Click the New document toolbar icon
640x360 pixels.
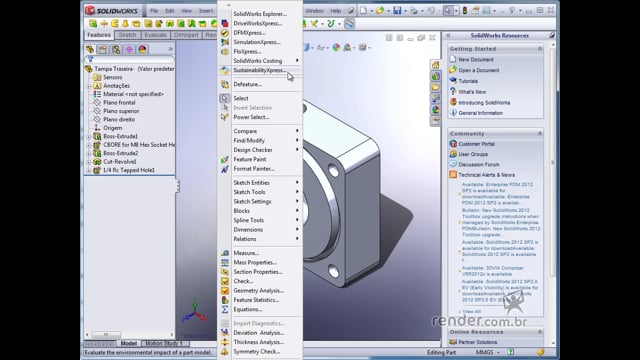(363, 11)
